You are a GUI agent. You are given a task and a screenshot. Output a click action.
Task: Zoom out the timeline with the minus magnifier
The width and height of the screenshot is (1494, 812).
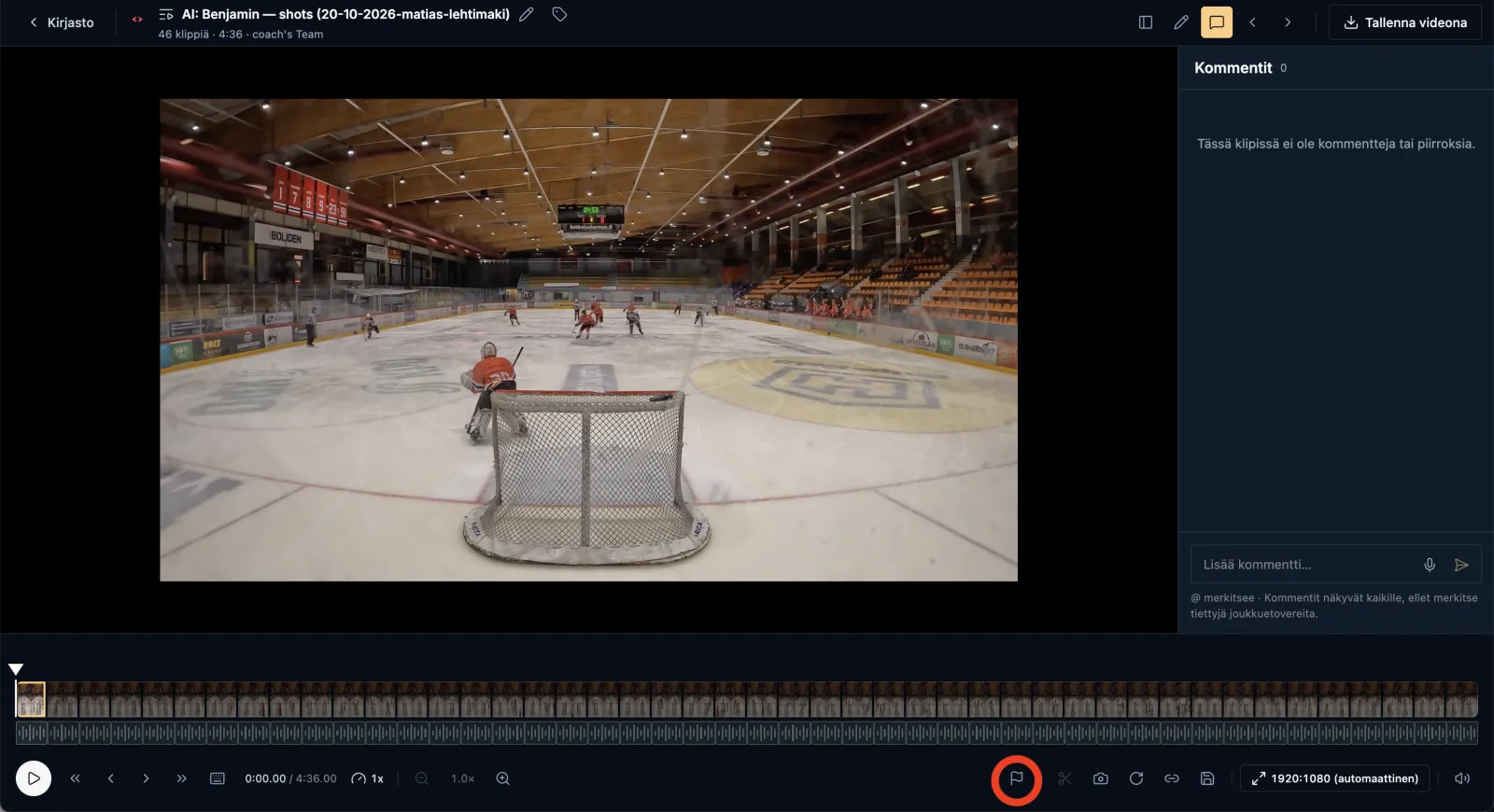[422, 778]
